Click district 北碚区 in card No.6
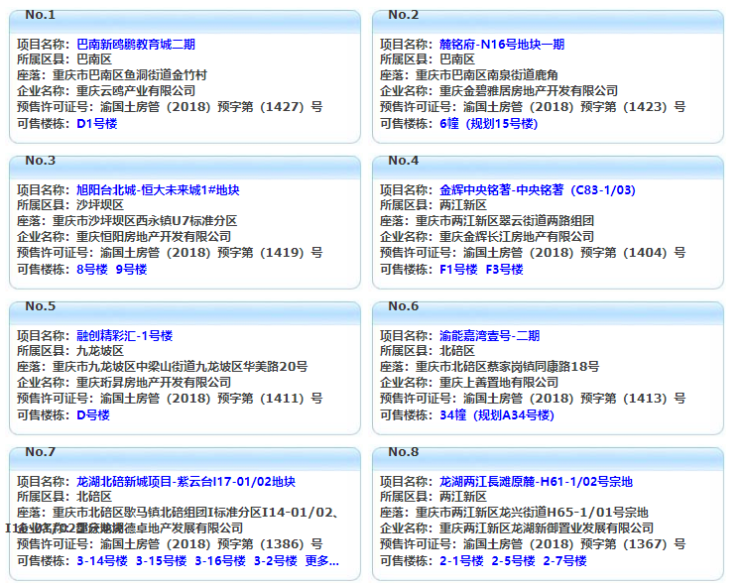Image resolution: width=740 pixels, height=585 pixels. pos(457,351)
